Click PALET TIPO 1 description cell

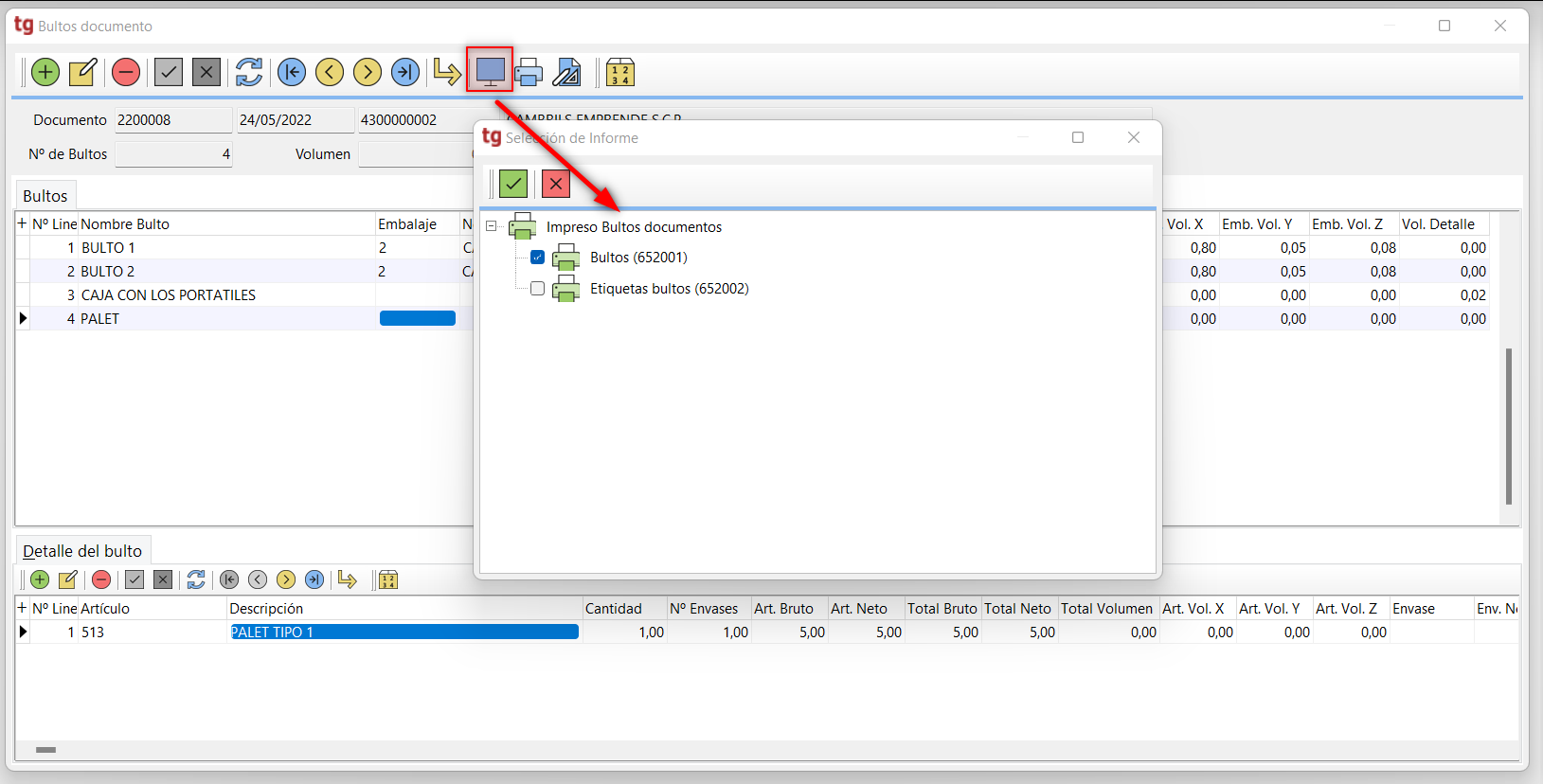point(404,633)
